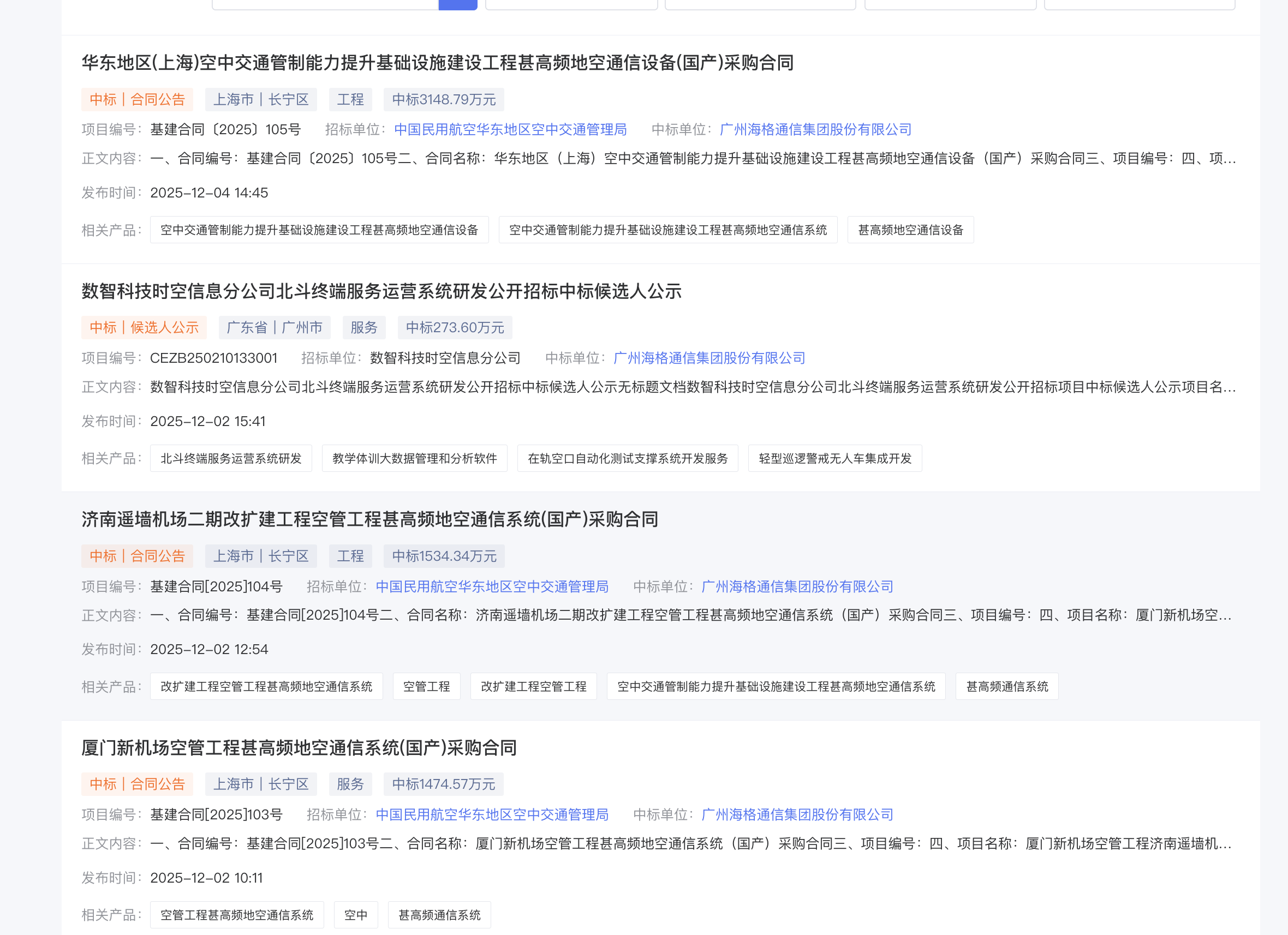Viewport: 1288px width, 935px height.
Task: Select 甚高频地空通信设备 product tag
Action: [x=910, y=230]
